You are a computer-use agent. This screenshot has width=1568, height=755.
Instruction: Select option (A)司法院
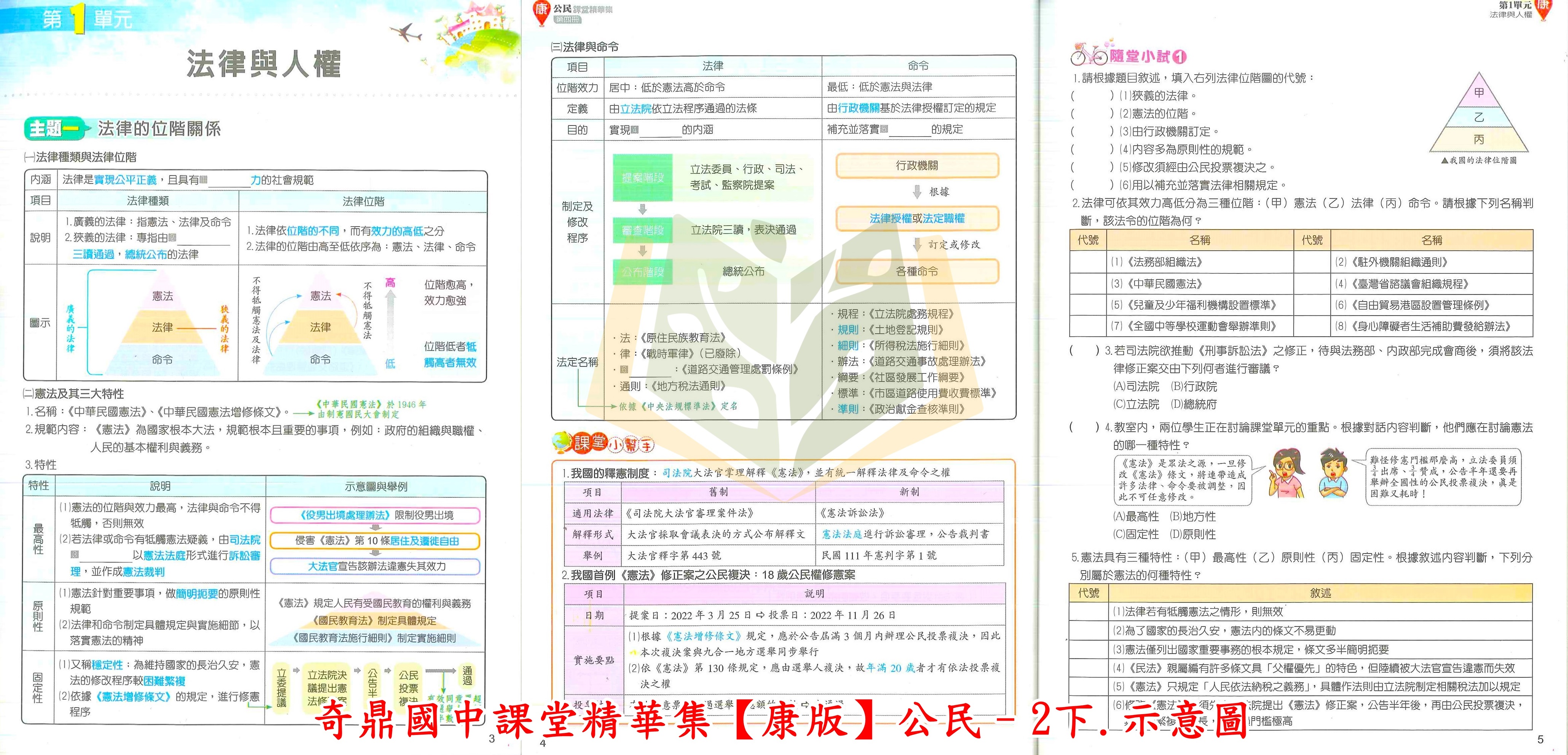[x=1136, y=386]
